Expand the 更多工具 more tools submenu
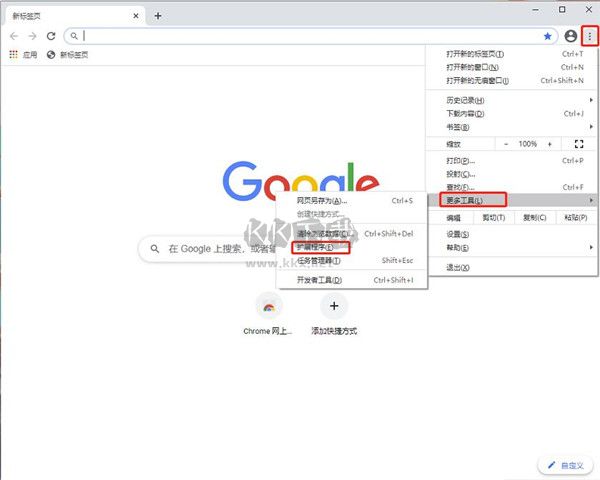Screen dimensions: 600x480 click(512, 200)
